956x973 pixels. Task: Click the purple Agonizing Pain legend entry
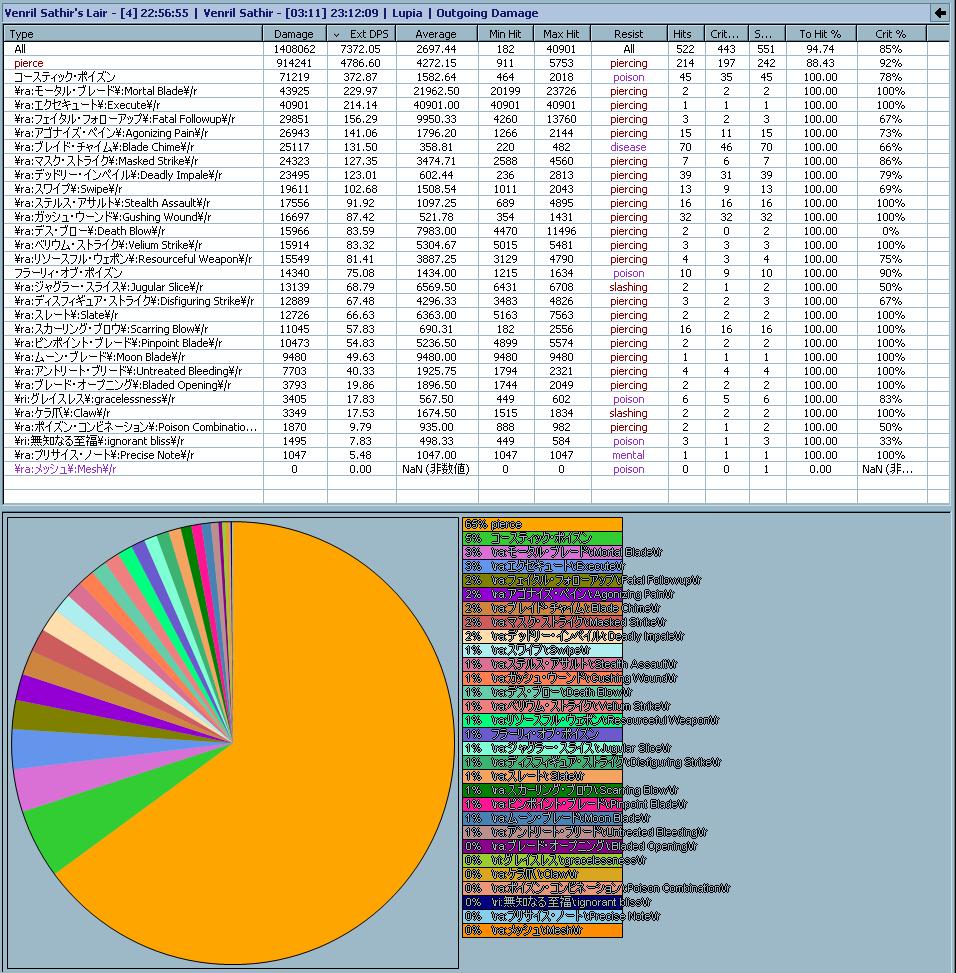click(542, 594)
